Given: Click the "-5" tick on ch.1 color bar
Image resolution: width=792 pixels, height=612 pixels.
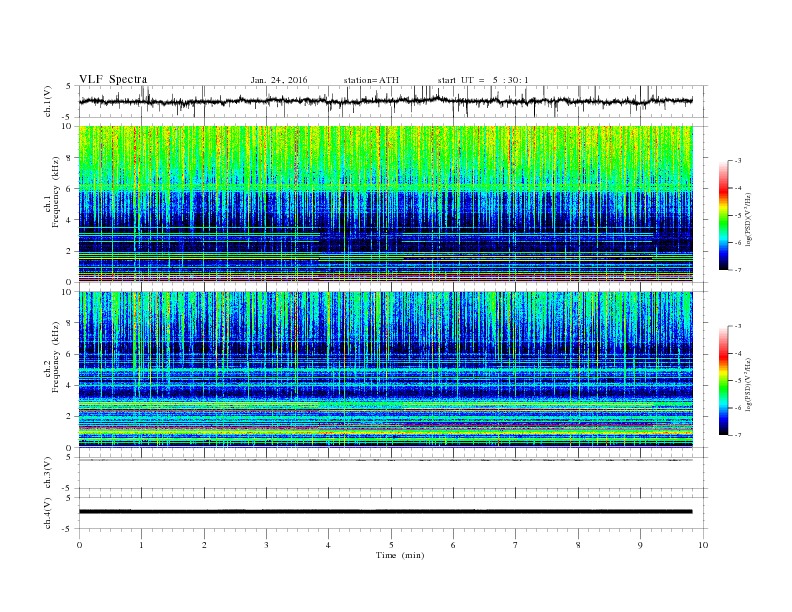Looking at the screenshot, I should 738,216.
